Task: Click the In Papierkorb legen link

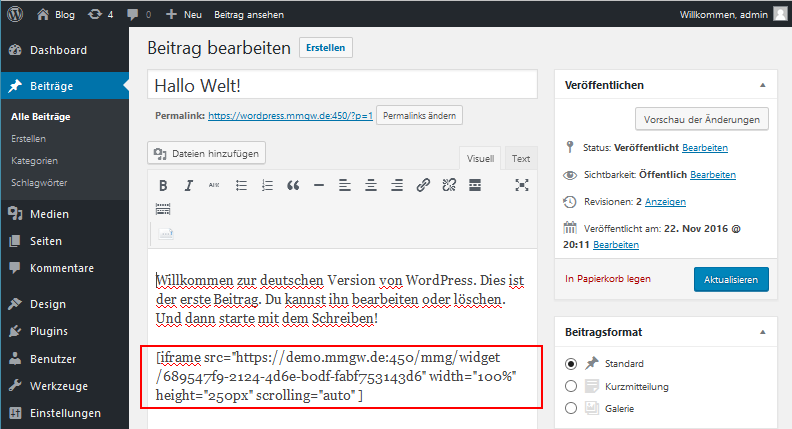Action: coord(609,279)
